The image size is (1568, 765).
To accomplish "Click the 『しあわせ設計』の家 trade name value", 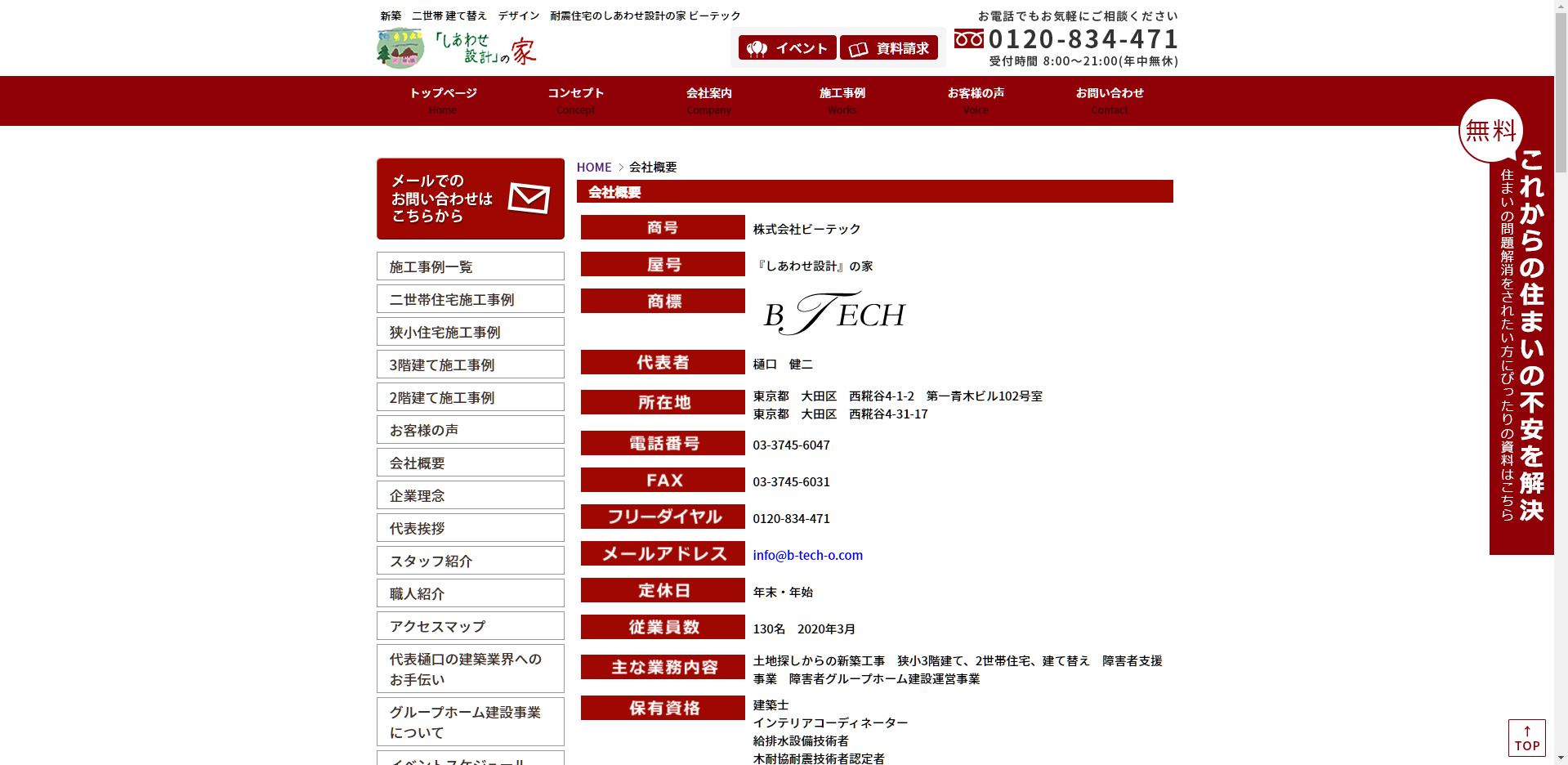I will pos(813,266).
